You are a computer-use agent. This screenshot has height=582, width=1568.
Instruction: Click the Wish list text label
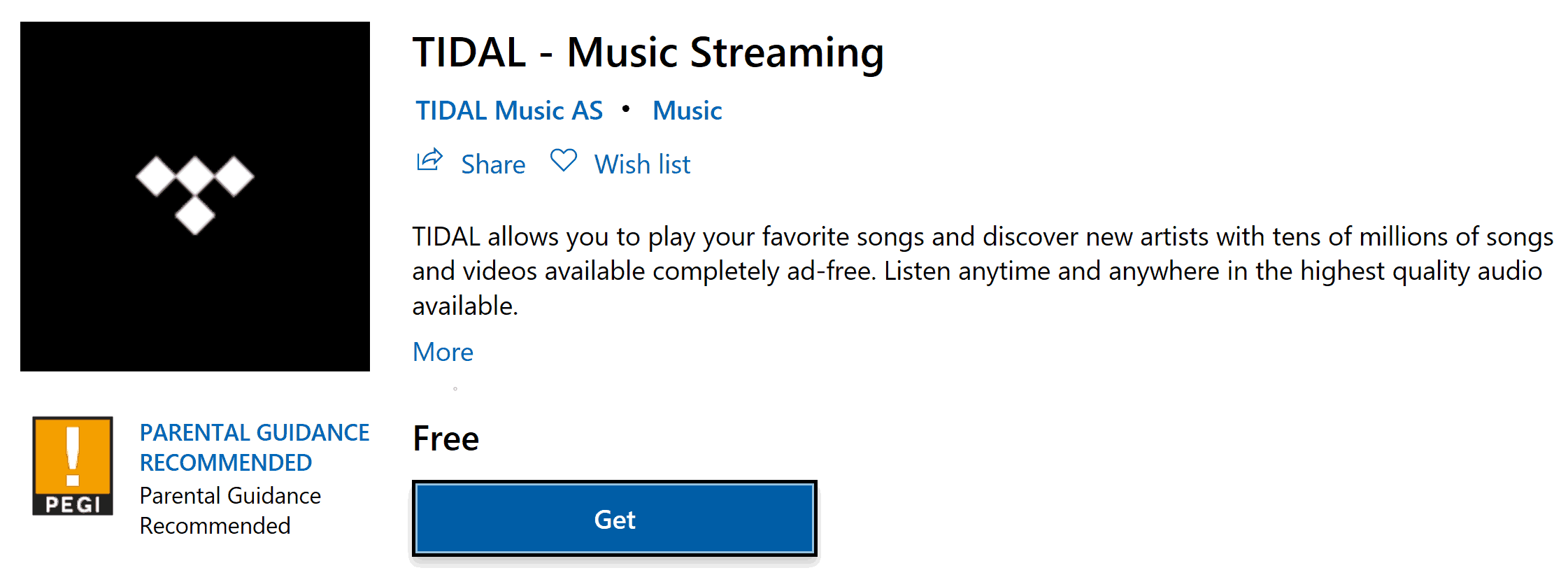[x=641, y=164]
